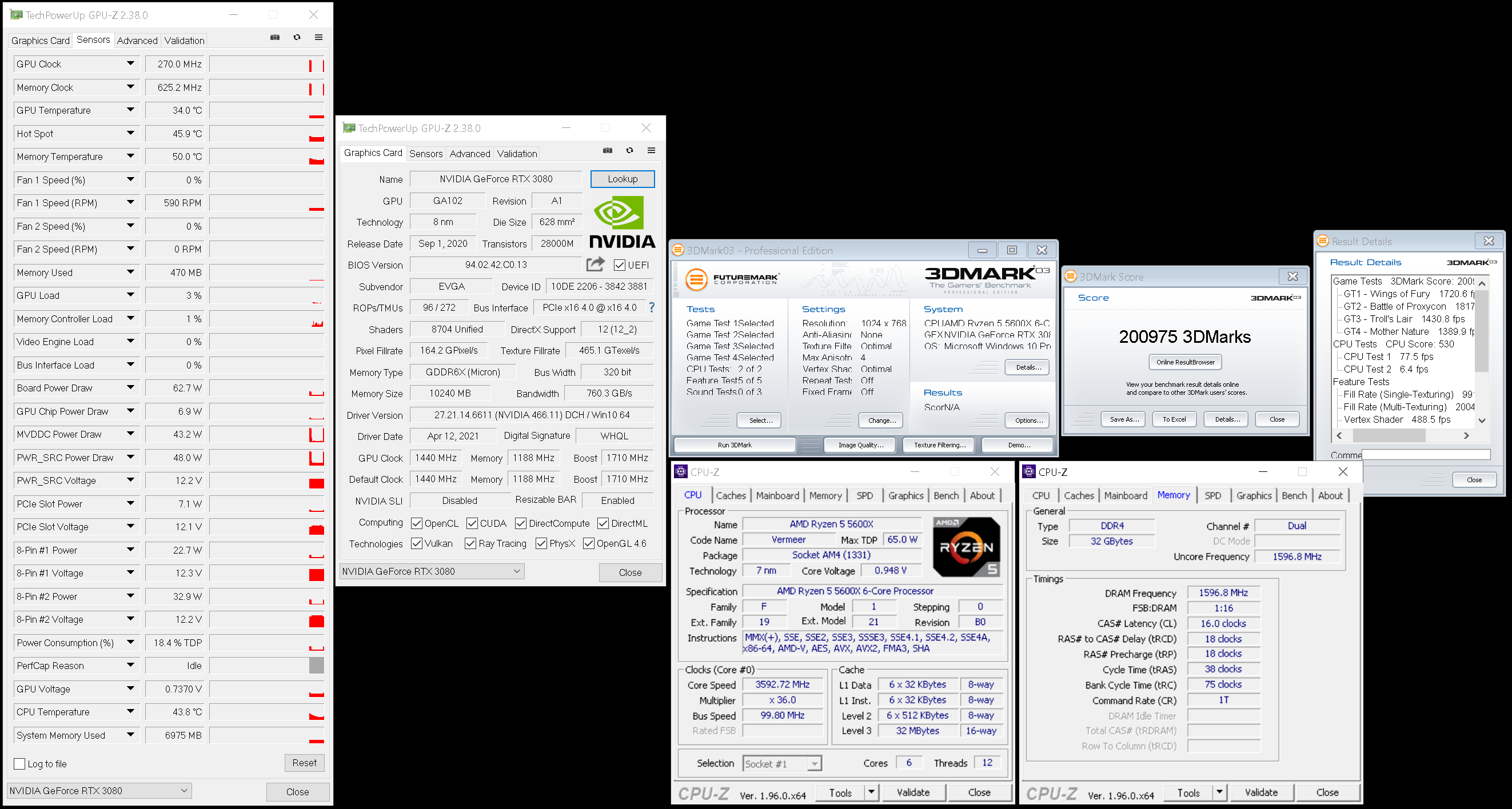This screenshot has width=1512, height=809.
Task: Toggle the DirectCompute checkbox
Action: (x=521, y=523)
